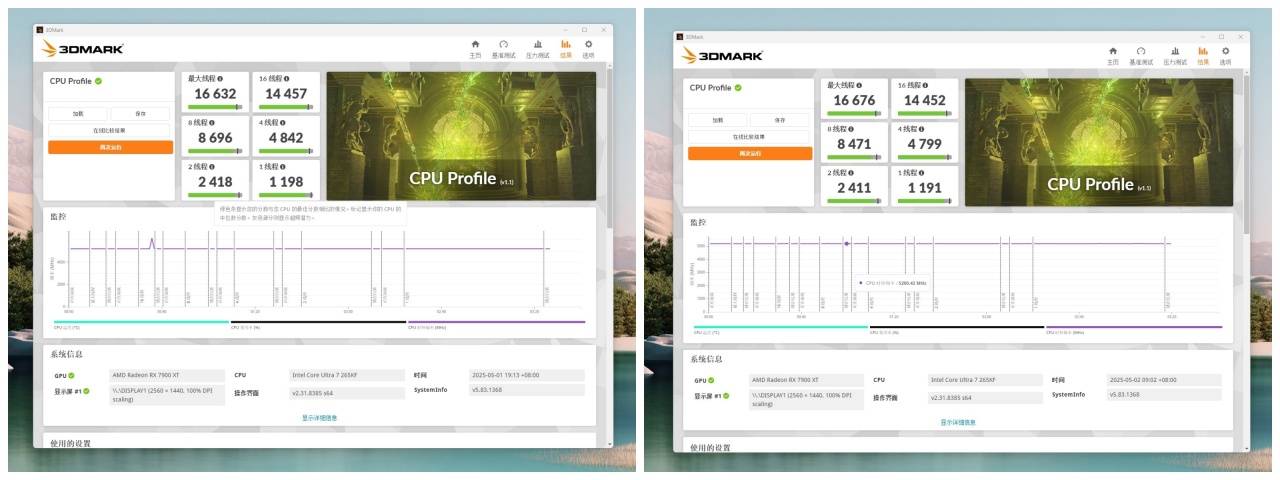Click info icon beside 8 线程 above 8 471
The height and width of the screenshot is (480, 1280).
[850, 129]
